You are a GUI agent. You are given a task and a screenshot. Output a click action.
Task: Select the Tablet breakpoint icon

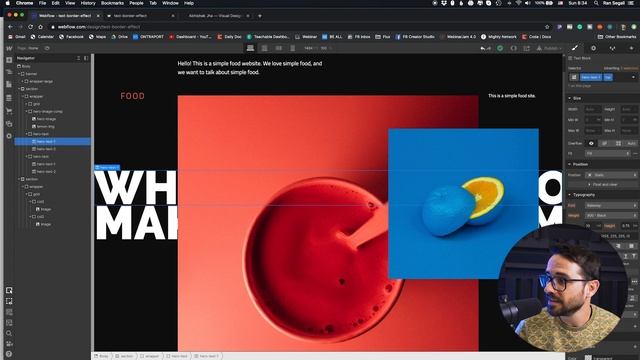pyautogui.click(x=264, y=48)
